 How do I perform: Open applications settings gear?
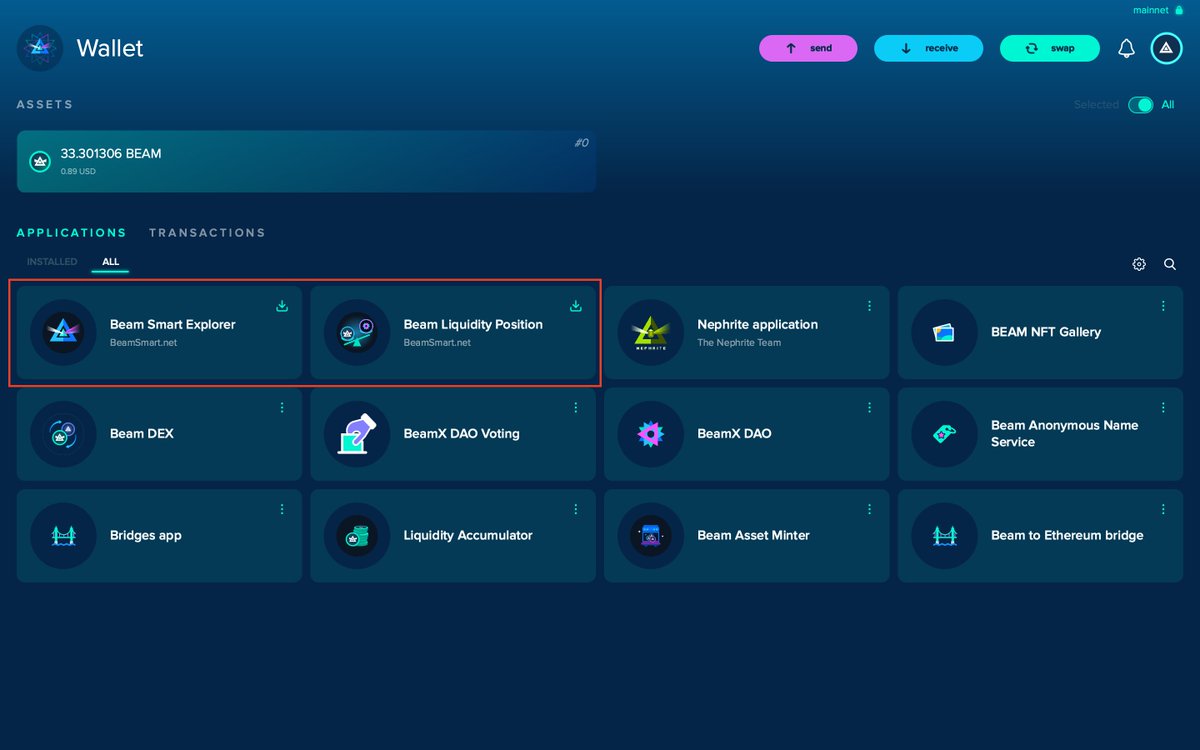pyautogui.click(x=1139, y=264)
